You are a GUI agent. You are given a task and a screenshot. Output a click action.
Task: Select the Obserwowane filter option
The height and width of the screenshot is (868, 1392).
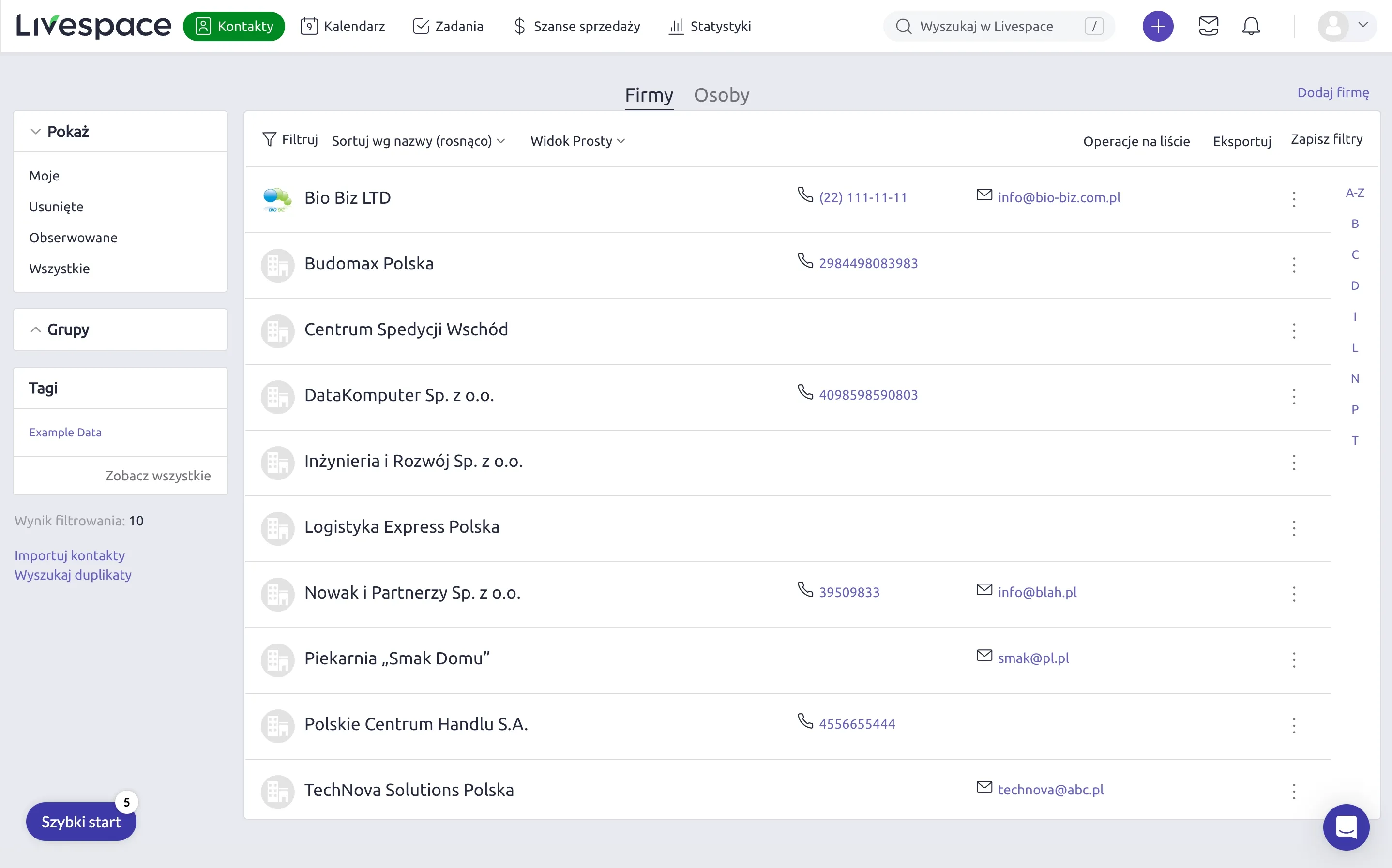(x=74, y=237)
